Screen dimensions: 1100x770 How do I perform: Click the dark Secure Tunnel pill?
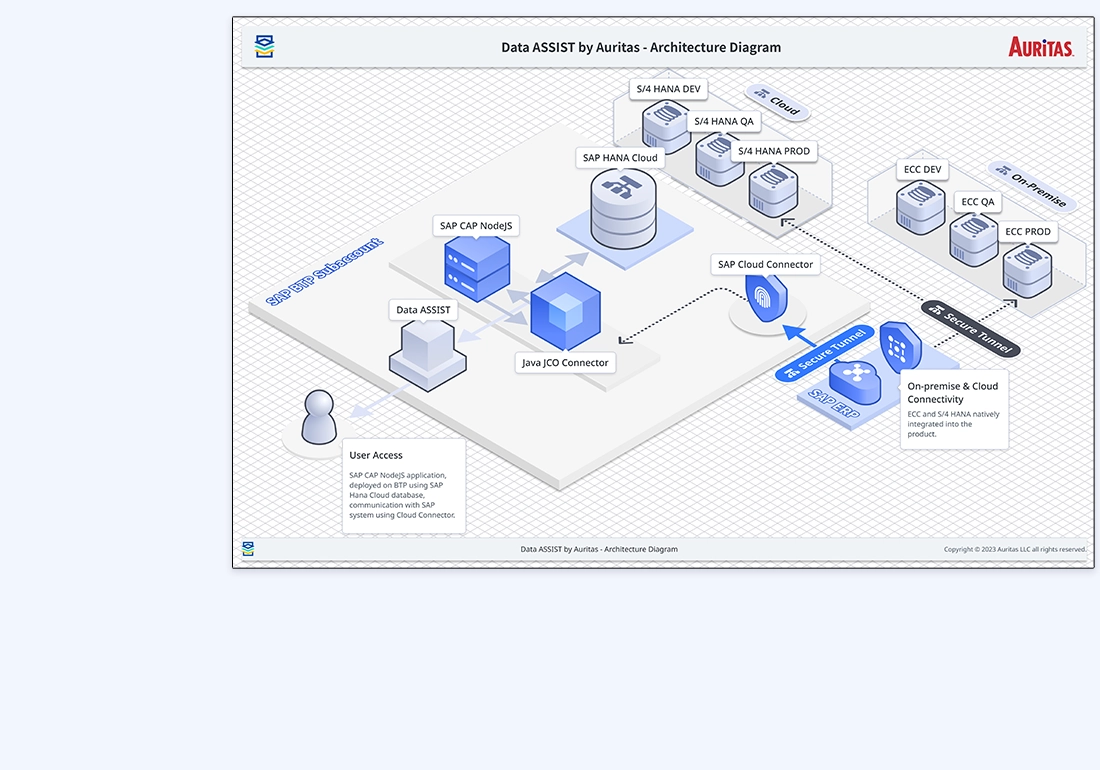tap(971, 328)
